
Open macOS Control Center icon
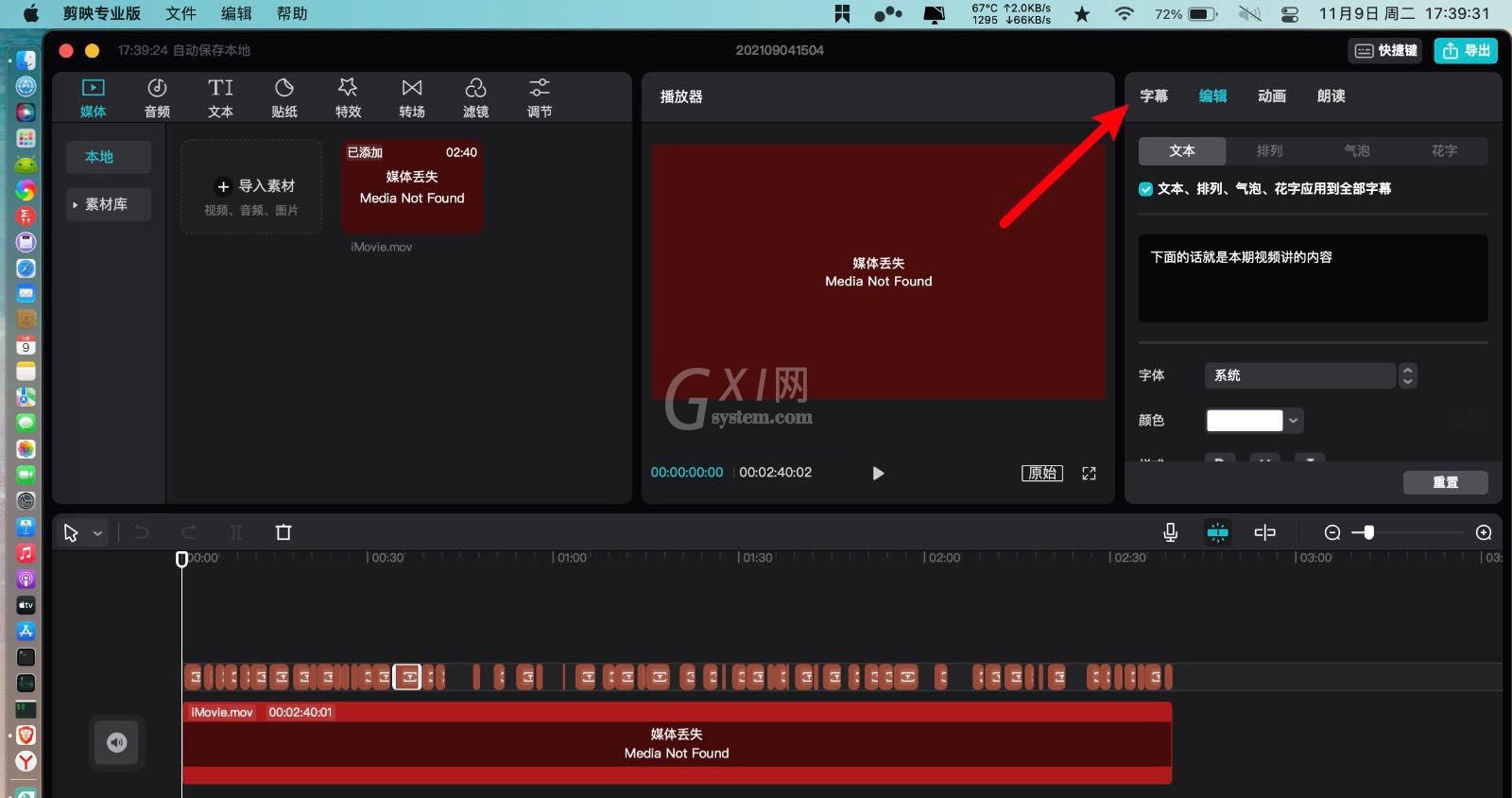pos(1290,13)
